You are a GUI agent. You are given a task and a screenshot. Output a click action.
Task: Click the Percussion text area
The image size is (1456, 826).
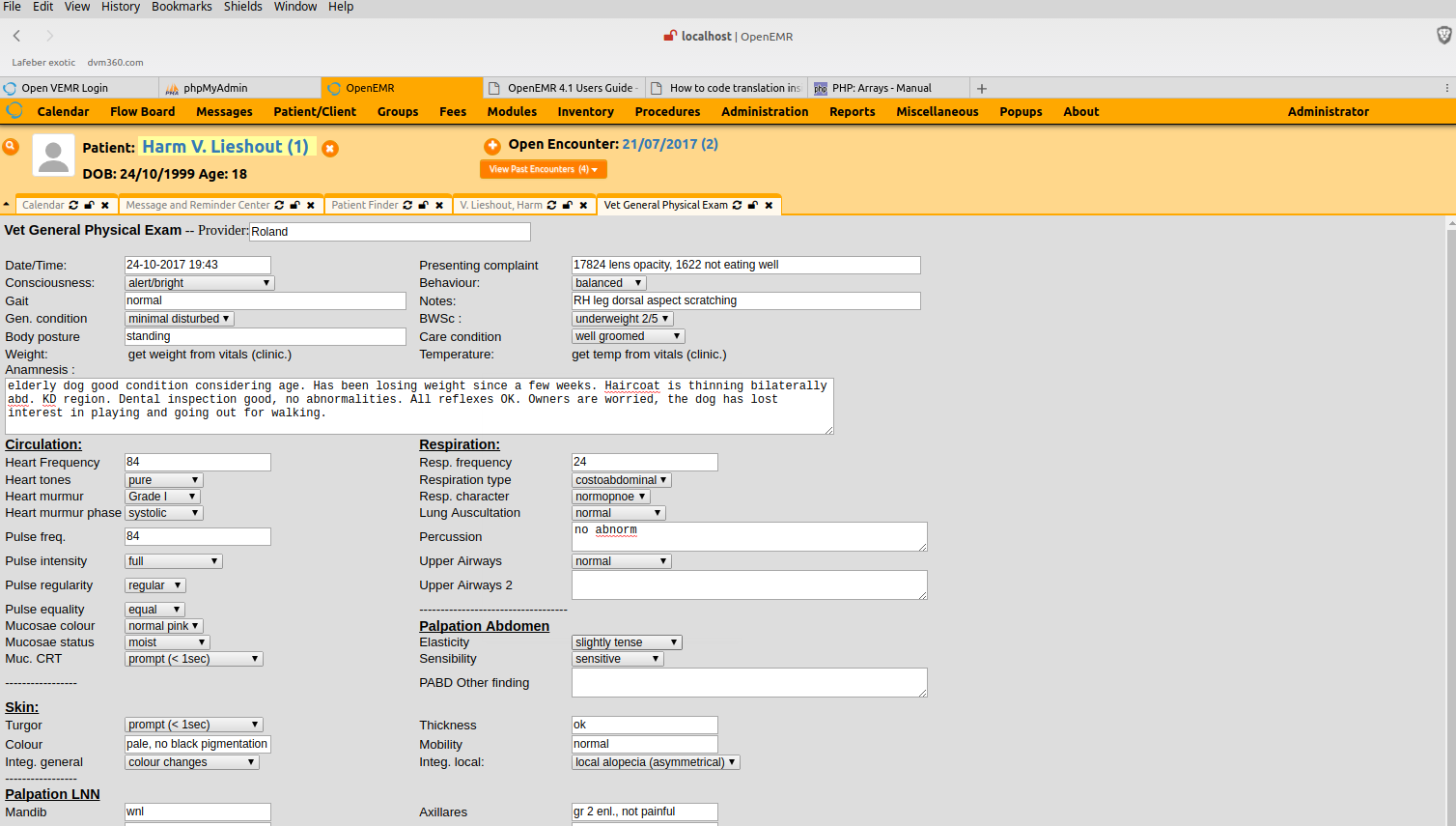tap(749, 537)
